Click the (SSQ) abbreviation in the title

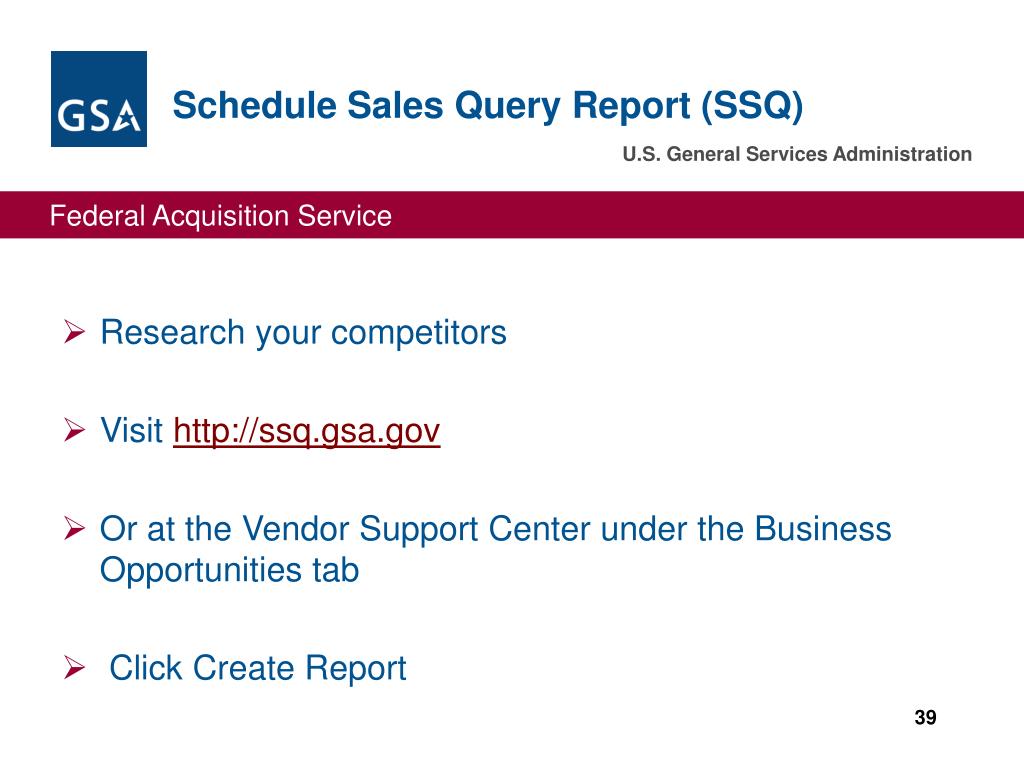752,105
